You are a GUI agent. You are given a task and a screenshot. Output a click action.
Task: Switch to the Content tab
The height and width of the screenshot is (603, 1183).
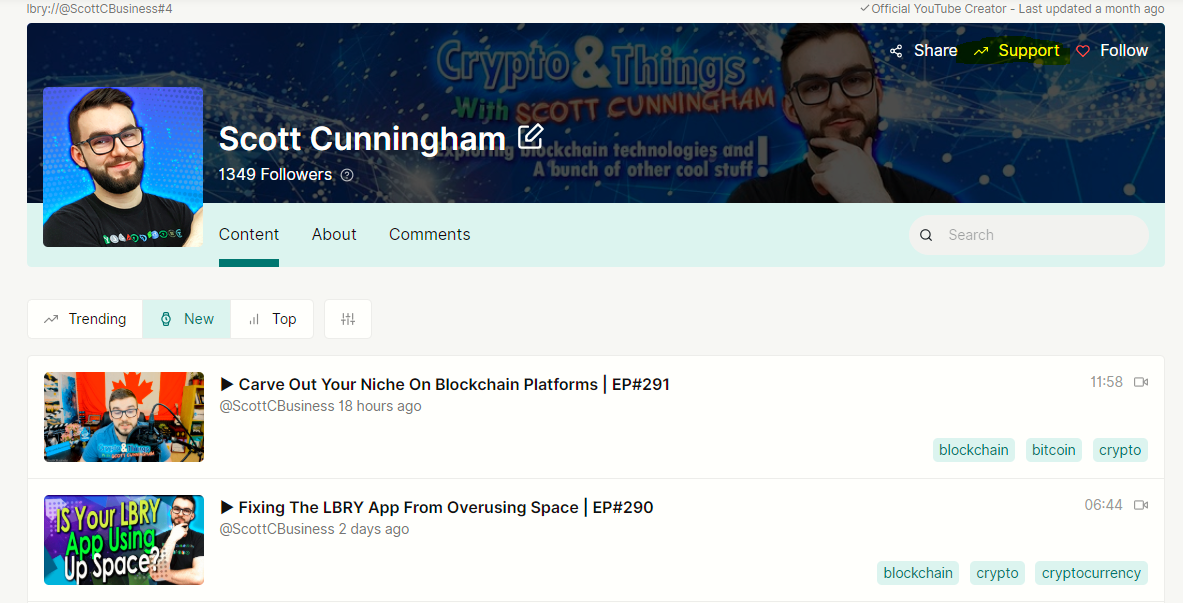pyautogui.click(x=249, y=235)
